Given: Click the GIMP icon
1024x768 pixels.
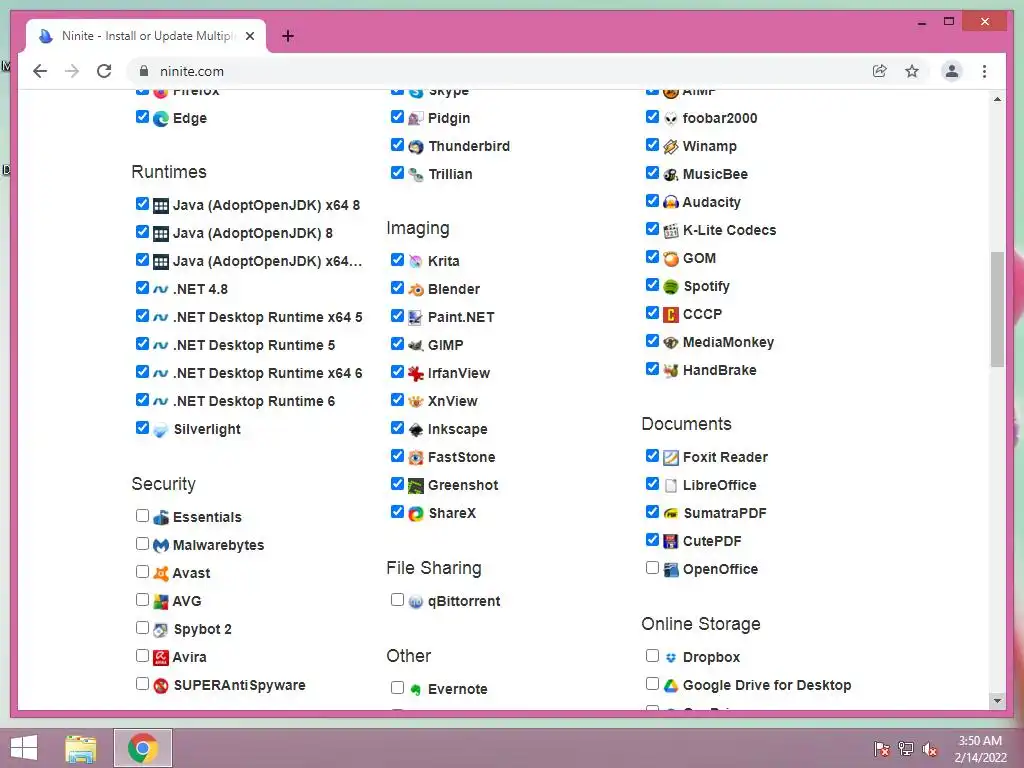Looking at the screenshot, I should [415, 345].
